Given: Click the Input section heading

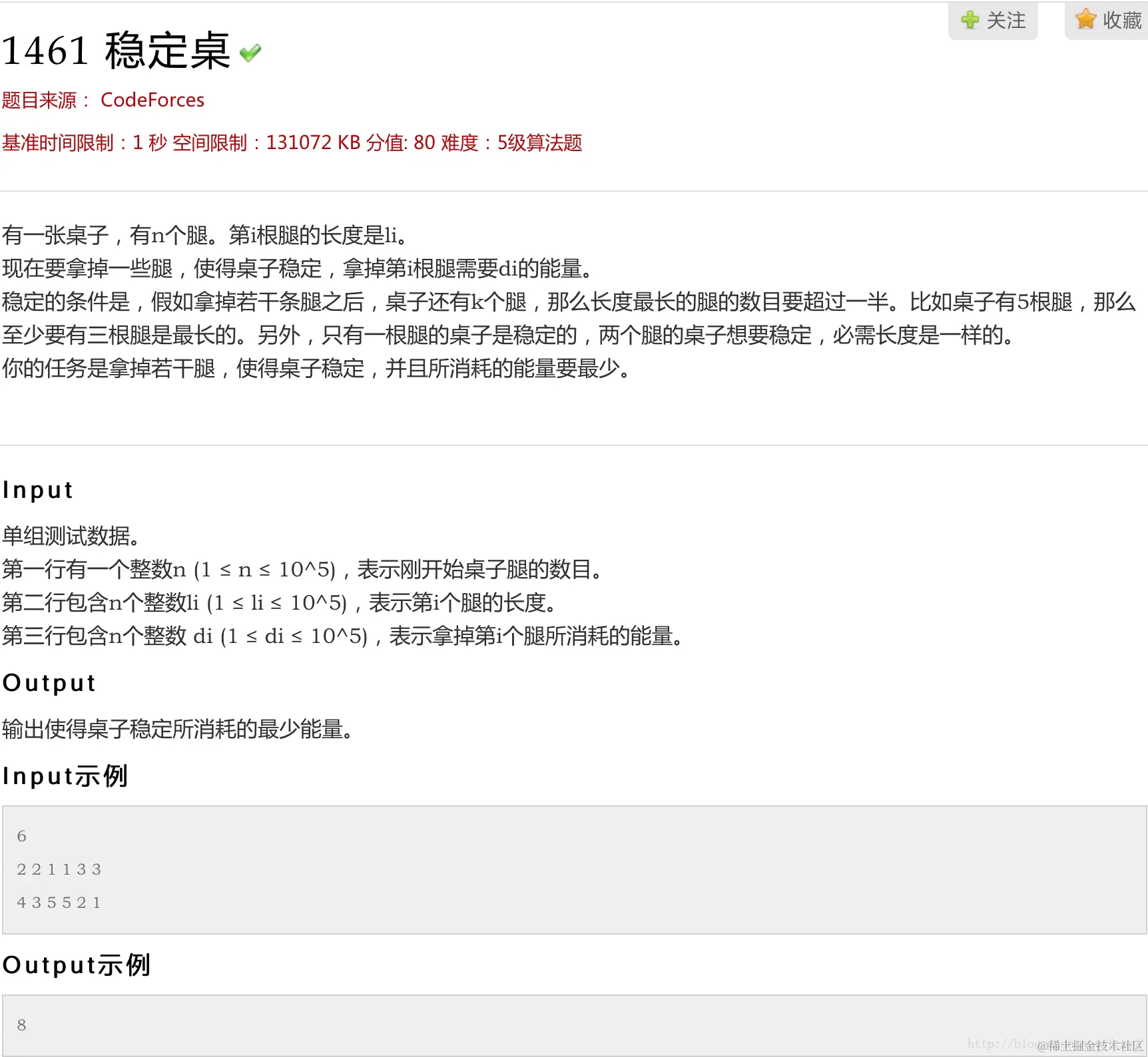Looking at the screenshot, I should coord(38,490).
